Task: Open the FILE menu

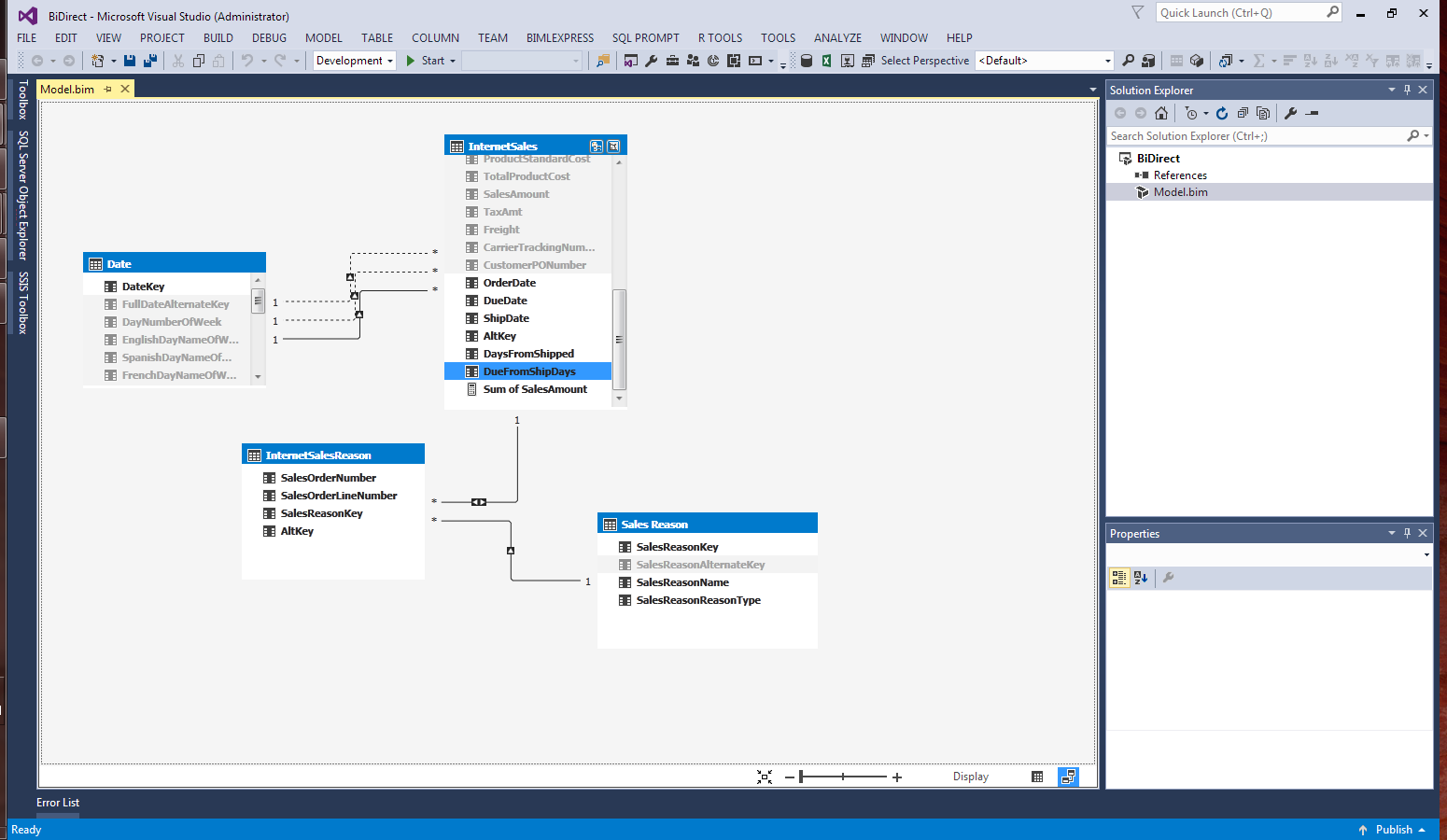Action: pos(27,38)
